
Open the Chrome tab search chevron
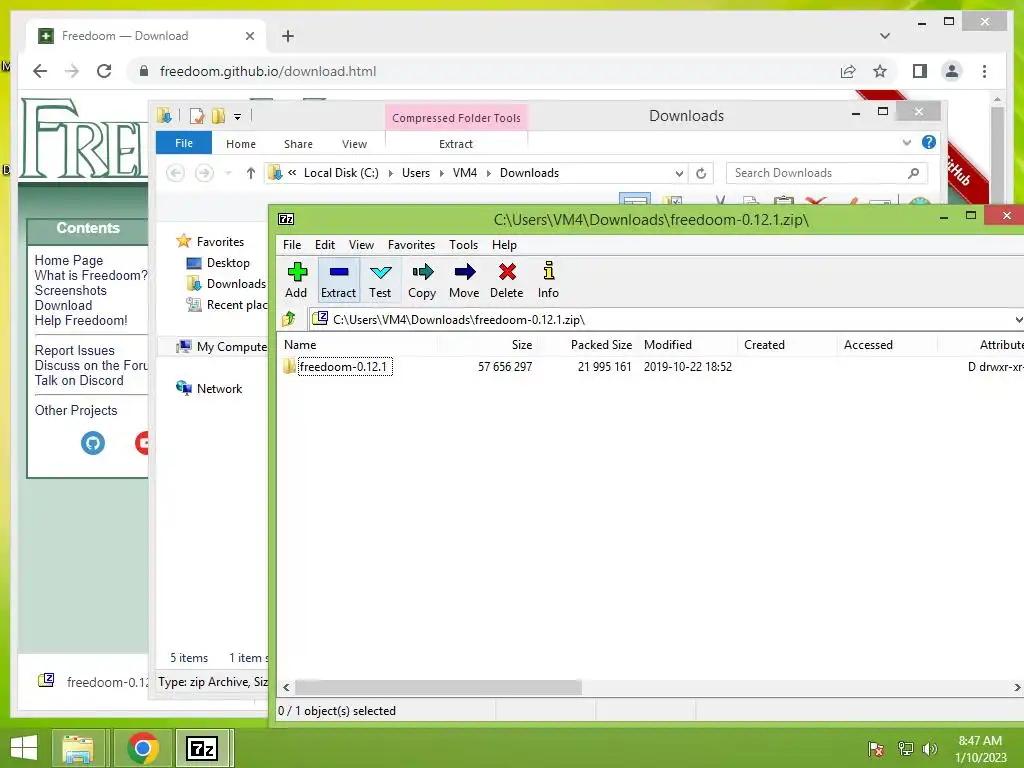pyautogui.click(x=885, y=36)
